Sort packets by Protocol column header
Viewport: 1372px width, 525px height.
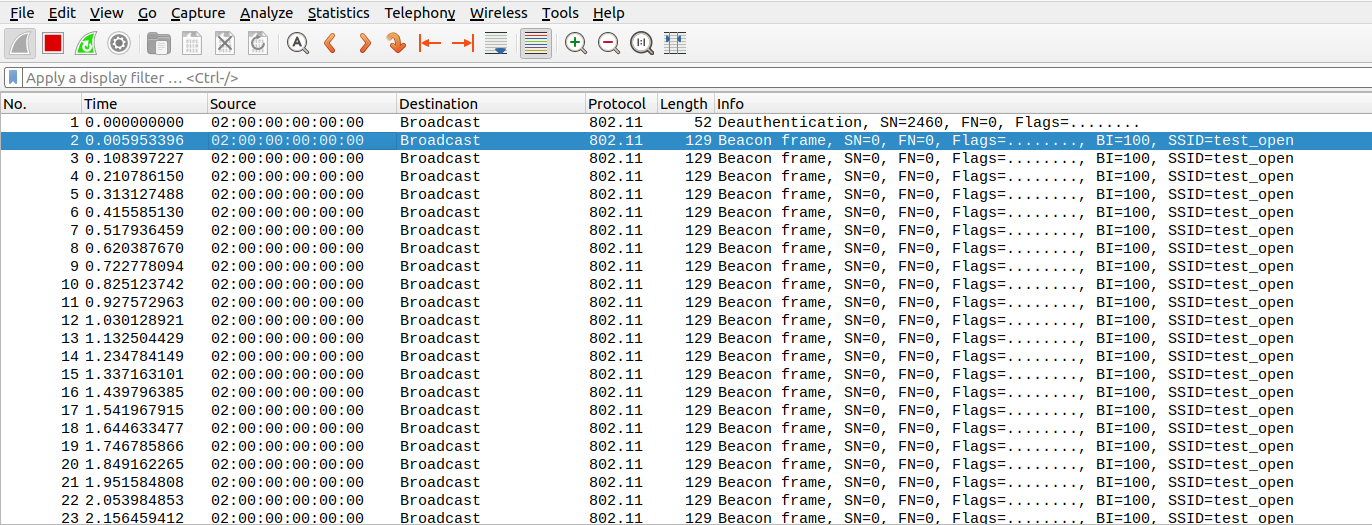[617, 104]
